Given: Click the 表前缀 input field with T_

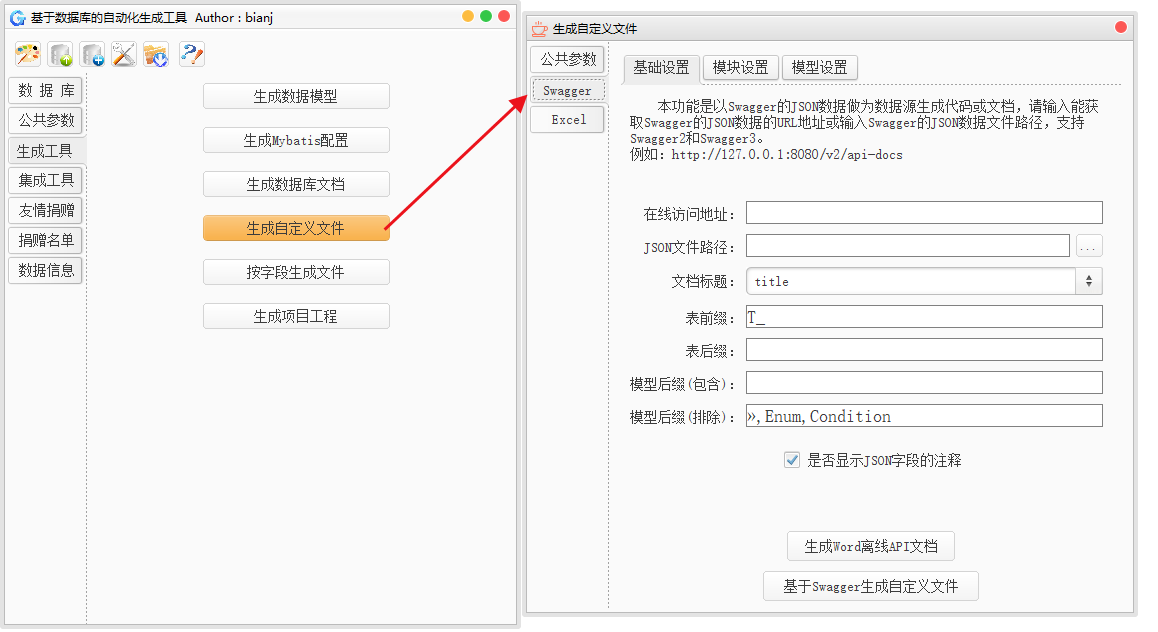Looking at the screenshot, I should coord(924,317).
